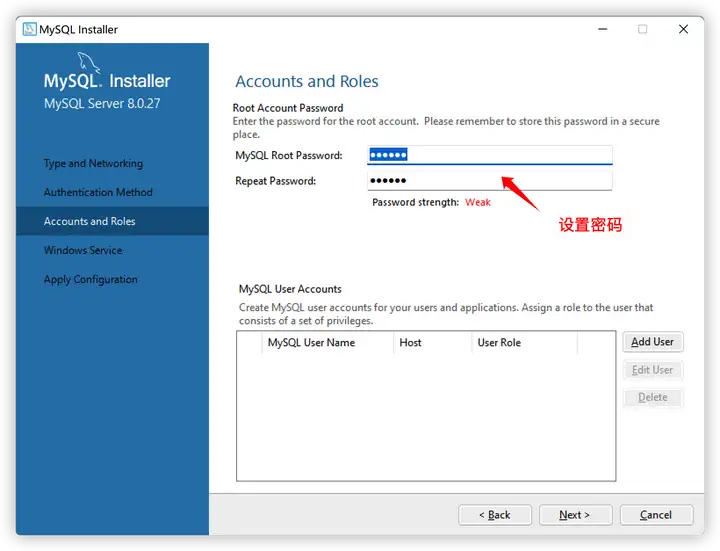Click inside the empty user accounts list
The width and height of the screenshot is (720, 551).
(x=426, y=416)
